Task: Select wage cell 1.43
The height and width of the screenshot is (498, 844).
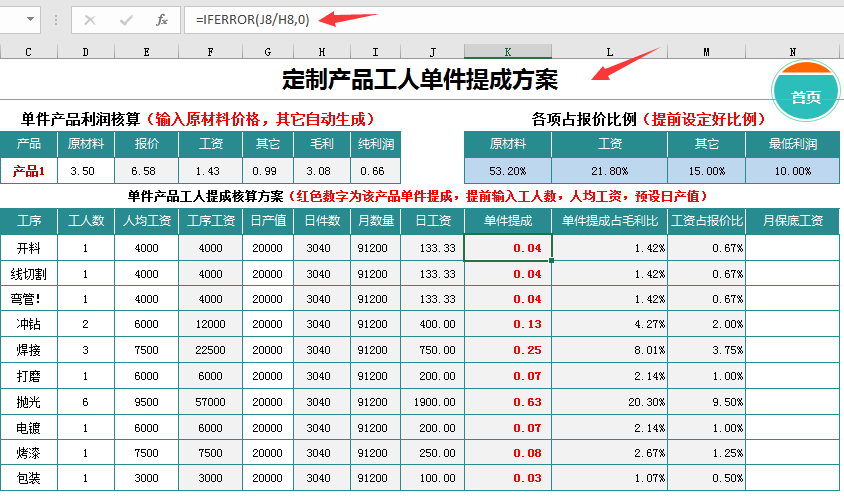Action: pos(210,171)
